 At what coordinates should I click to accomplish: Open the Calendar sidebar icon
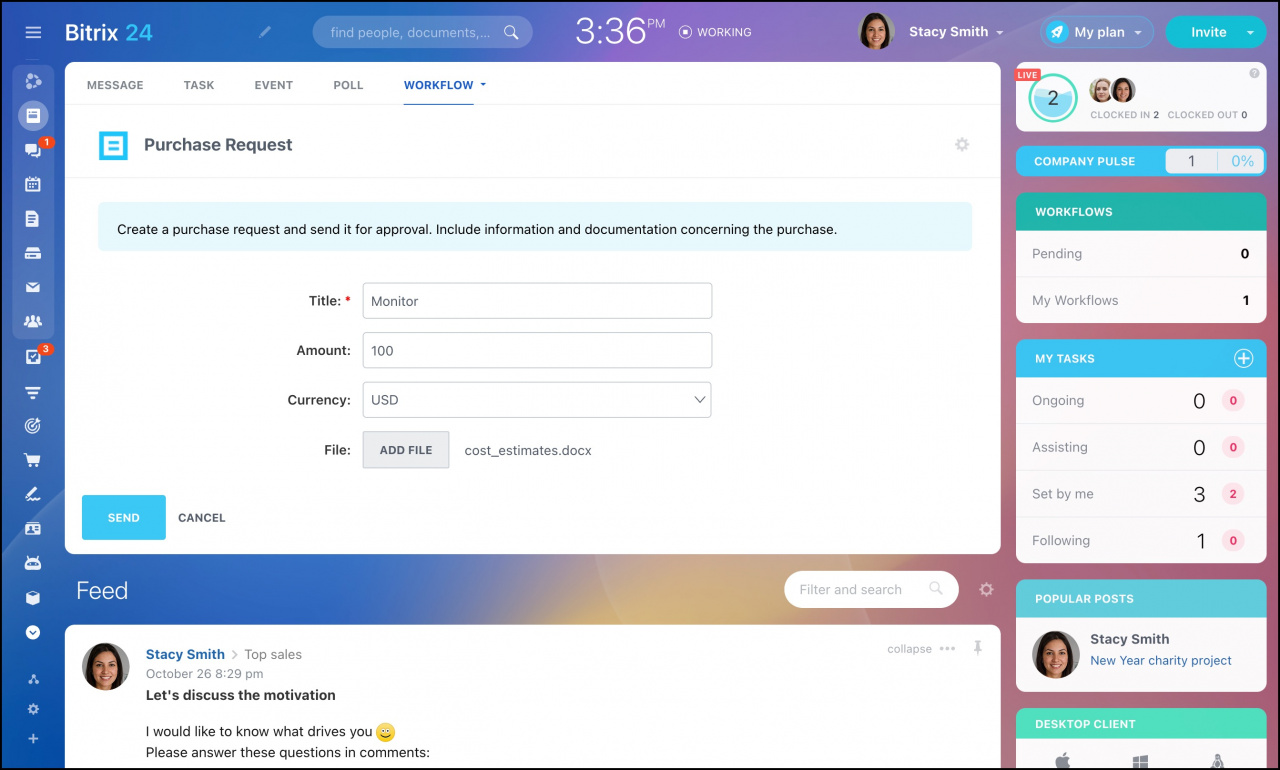coord(33,184)
